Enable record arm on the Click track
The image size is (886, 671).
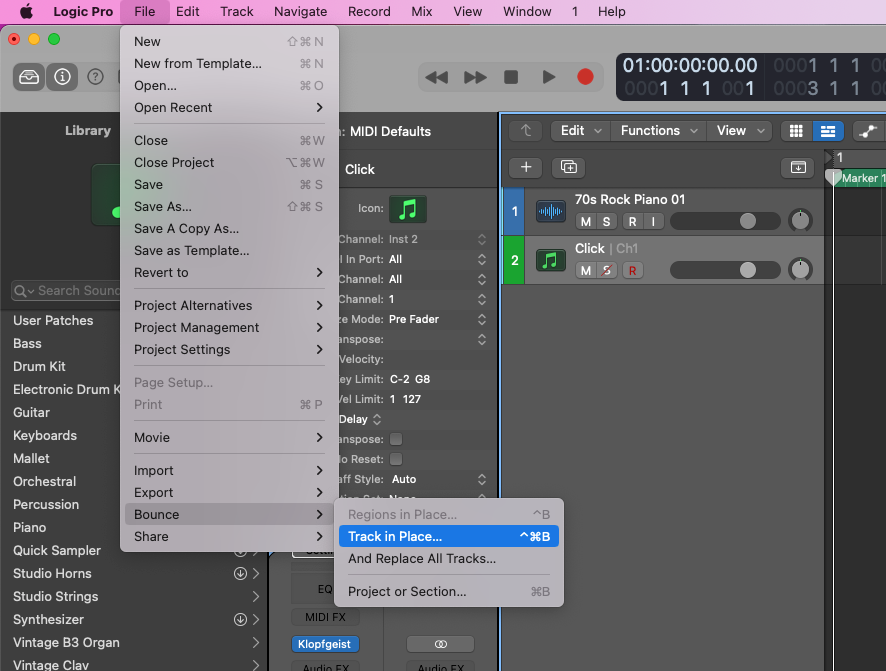click(633, 270)
